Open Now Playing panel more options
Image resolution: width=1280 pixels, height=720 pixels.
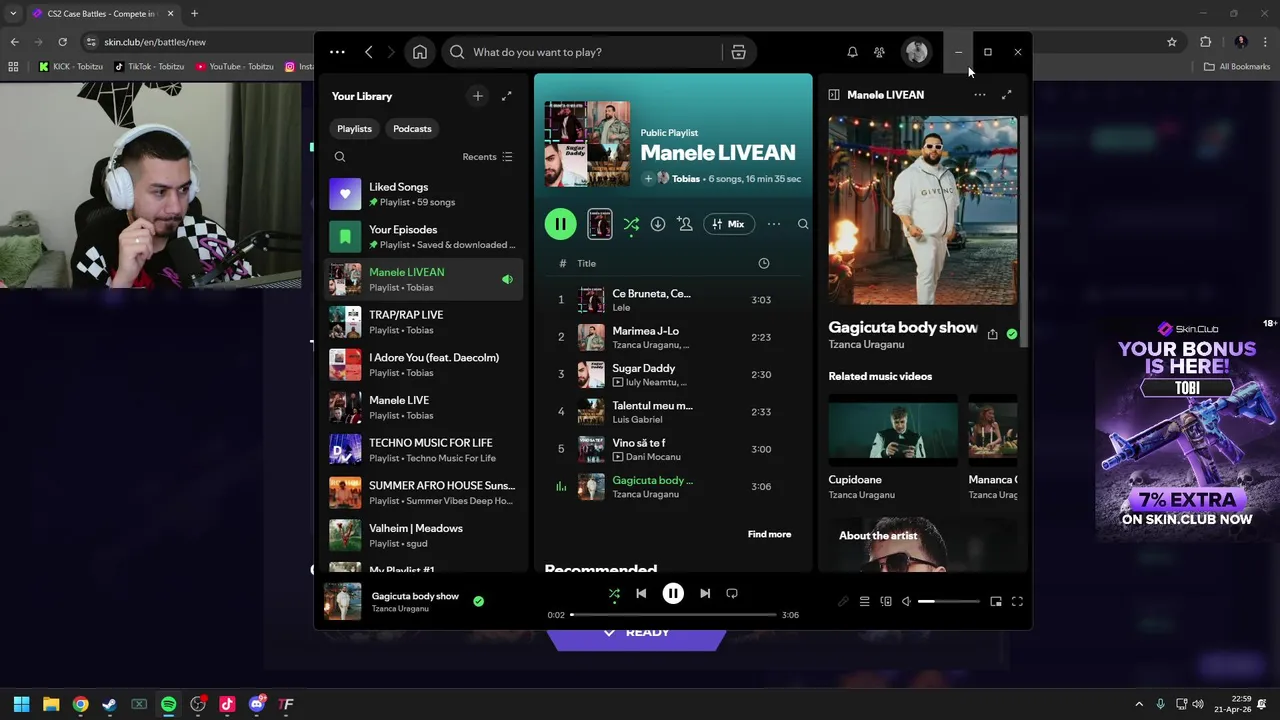[980, 95]
